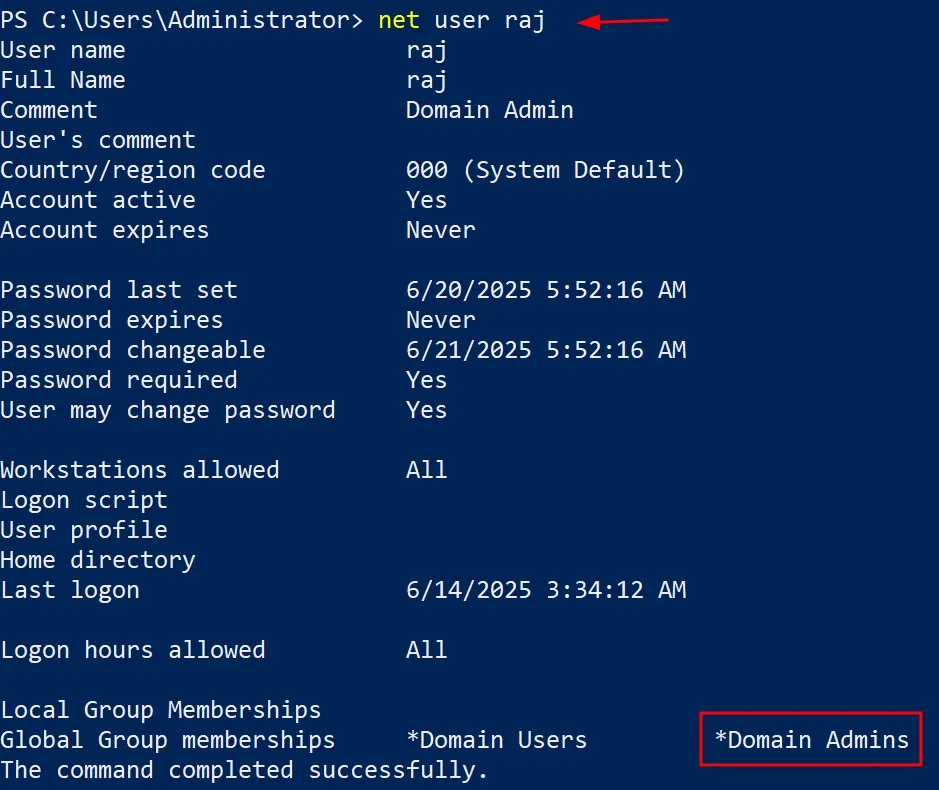The height and width of the screenshot is (790, 939).
Task: Click the 'Domain Admin' comment value
Action: [x=489, y=110]
